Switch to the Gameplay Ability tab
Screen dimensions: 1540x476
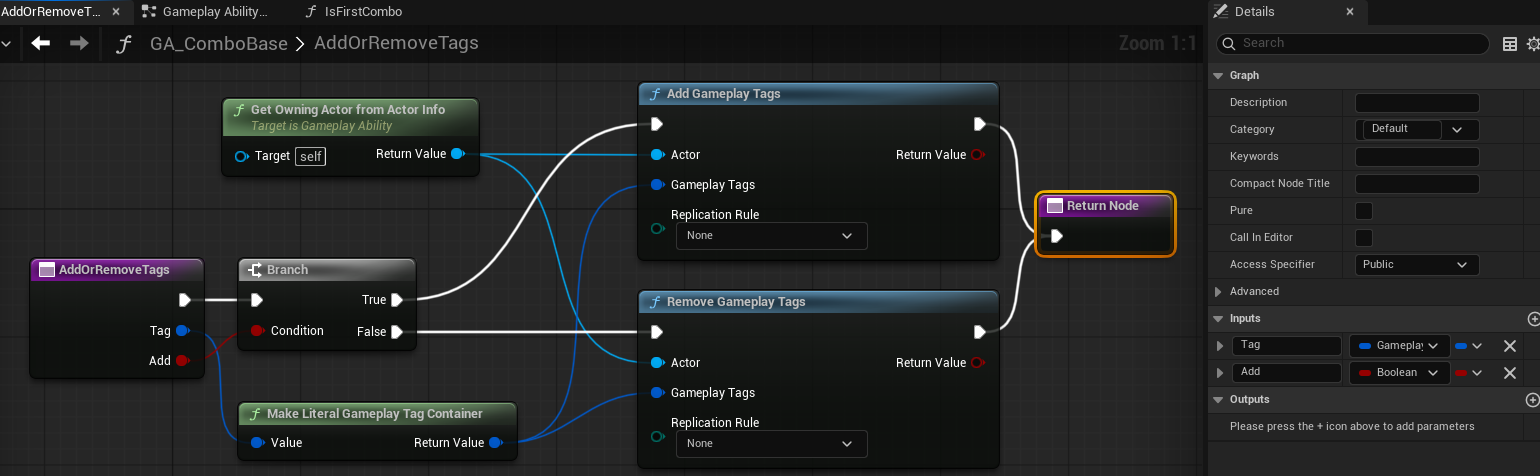(214, 12)
